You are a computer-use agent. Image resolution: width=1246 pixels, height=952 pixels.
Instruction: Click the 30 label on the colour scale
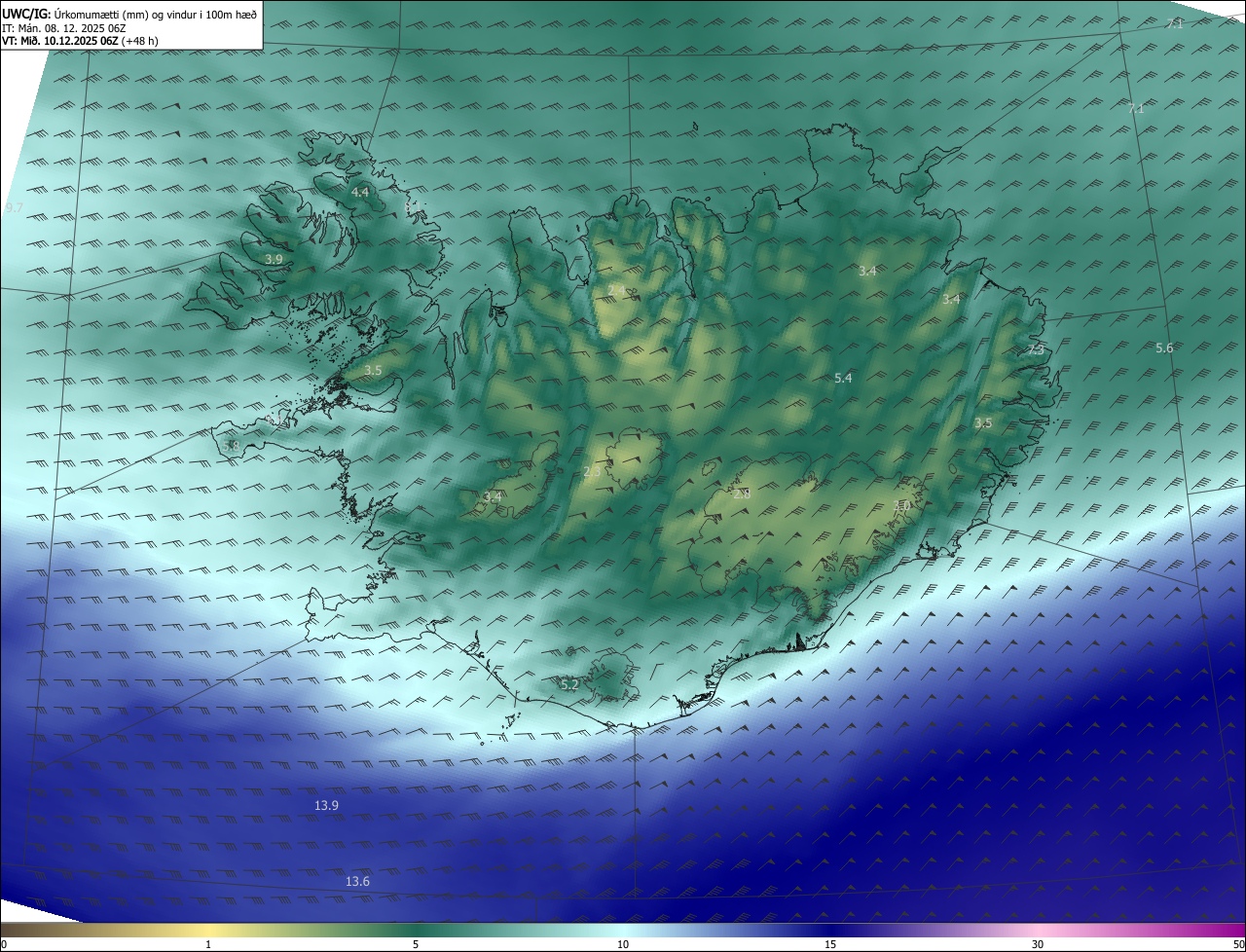(1038, 944)
